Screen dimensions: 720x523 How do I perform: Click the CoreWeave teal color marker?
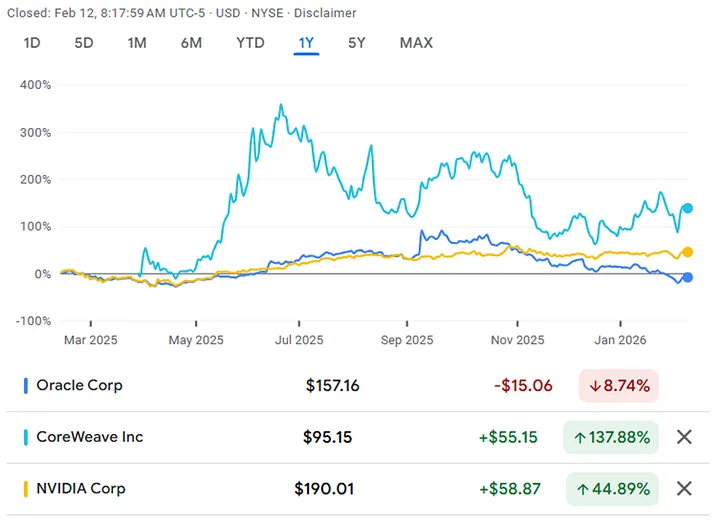coord(25,437)
